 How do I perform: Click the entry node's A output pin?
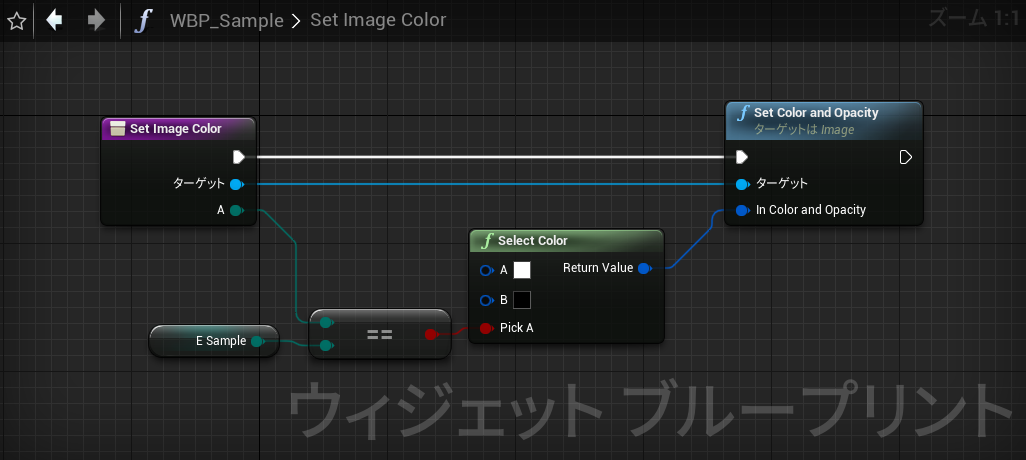point(237,211)
